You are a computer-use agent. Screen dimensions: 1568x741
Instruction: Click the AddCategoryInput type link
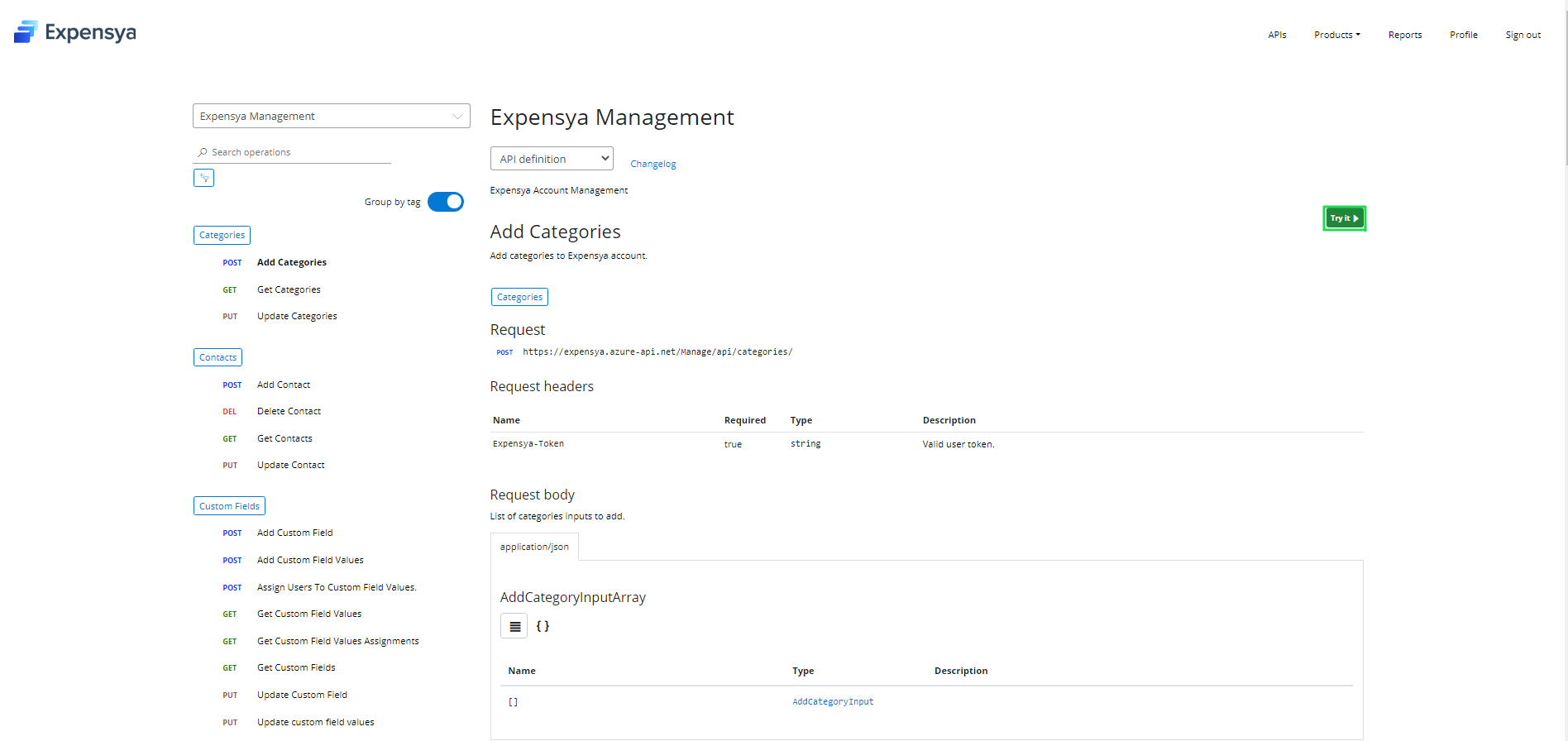point(833,701)
